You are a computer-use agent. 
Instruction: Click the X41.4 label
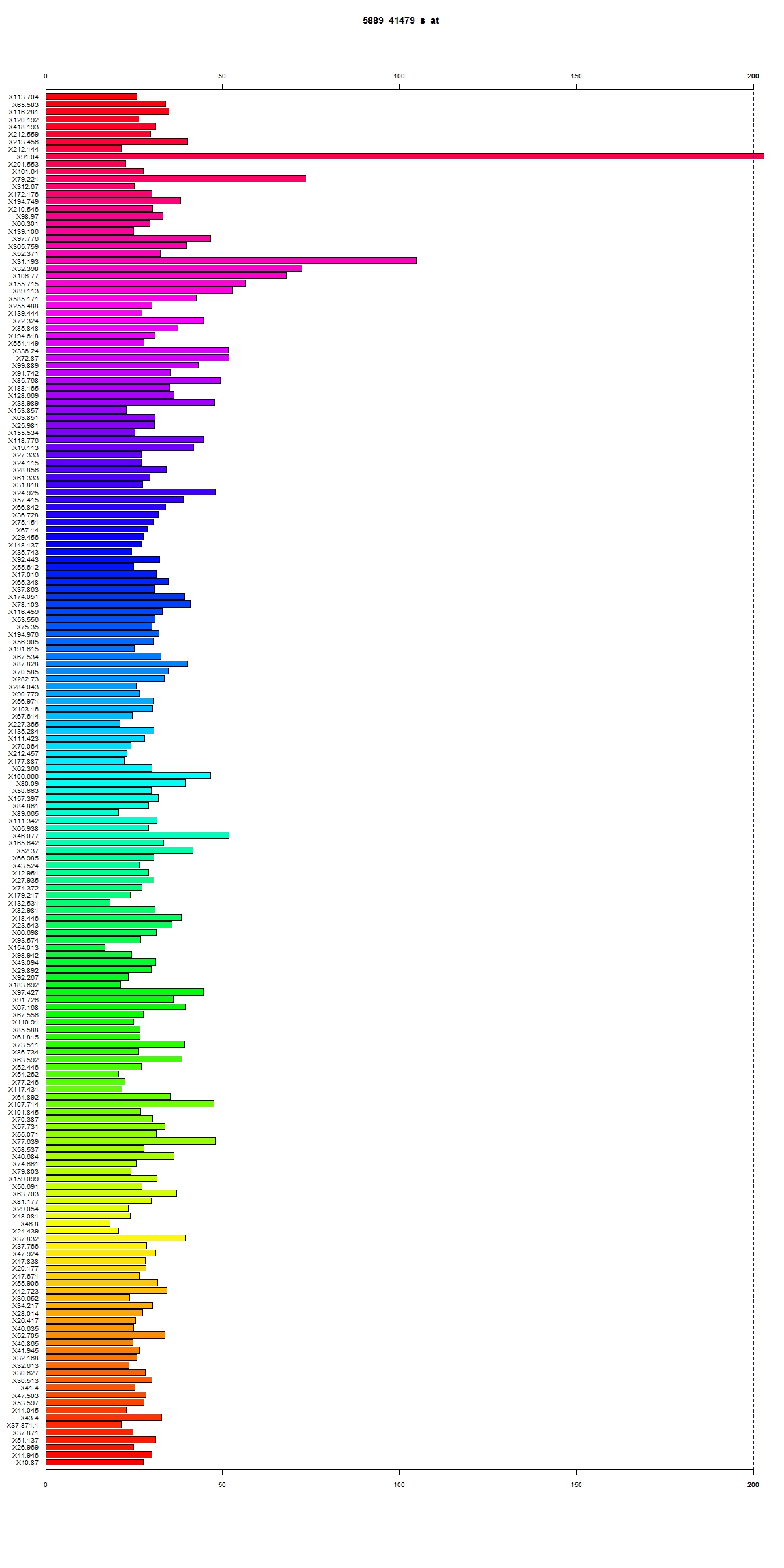tap(29, 1388)
